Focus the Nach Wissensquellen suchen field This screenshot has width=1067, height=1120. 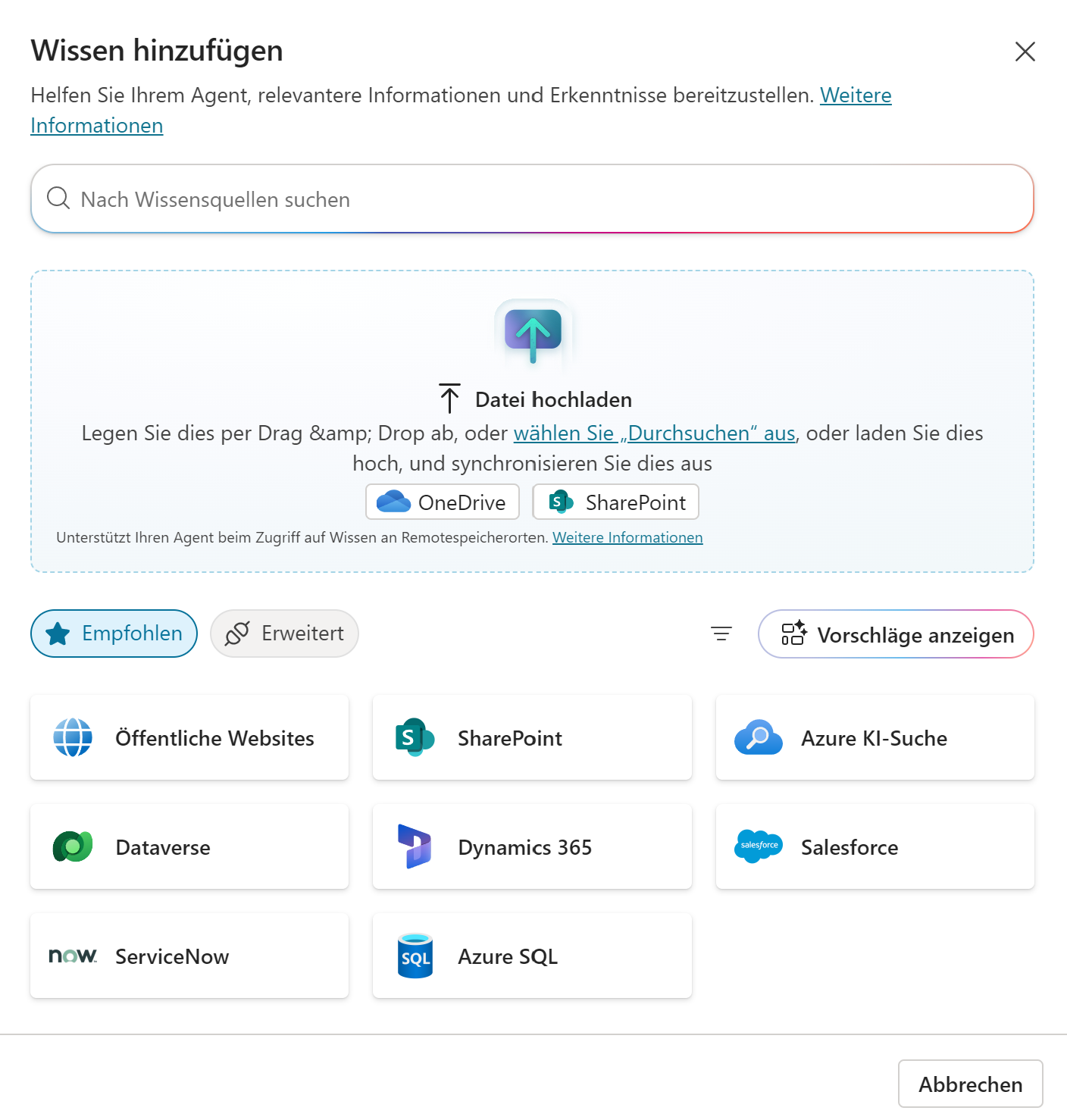coord(532,199)
